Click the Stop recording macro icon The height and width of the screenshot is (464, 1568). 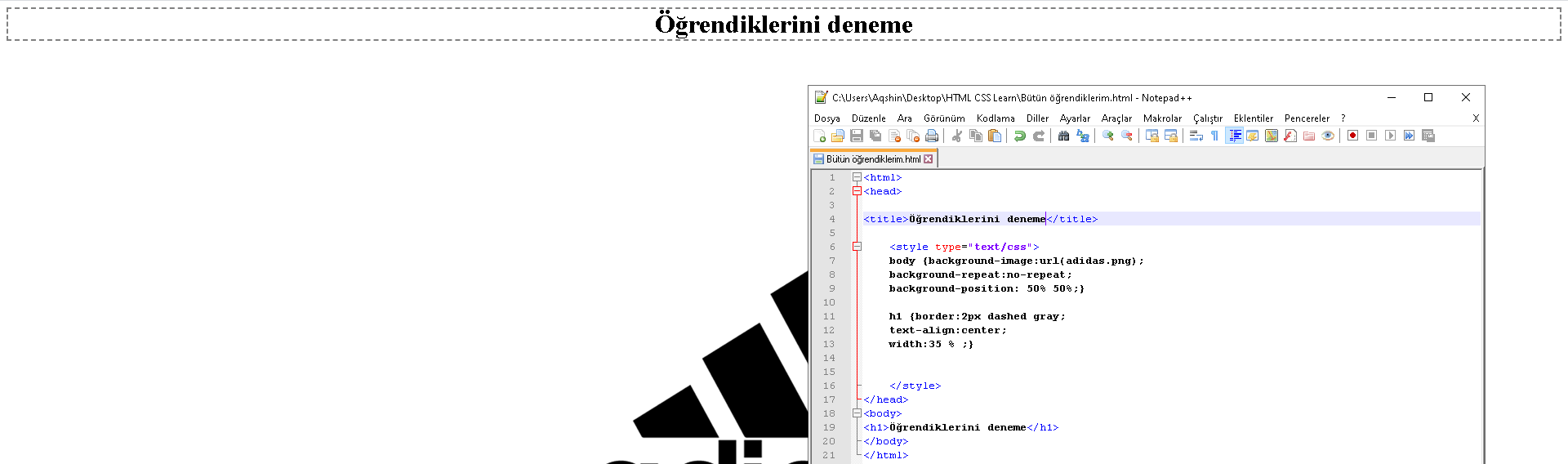tap(1372, 136)
